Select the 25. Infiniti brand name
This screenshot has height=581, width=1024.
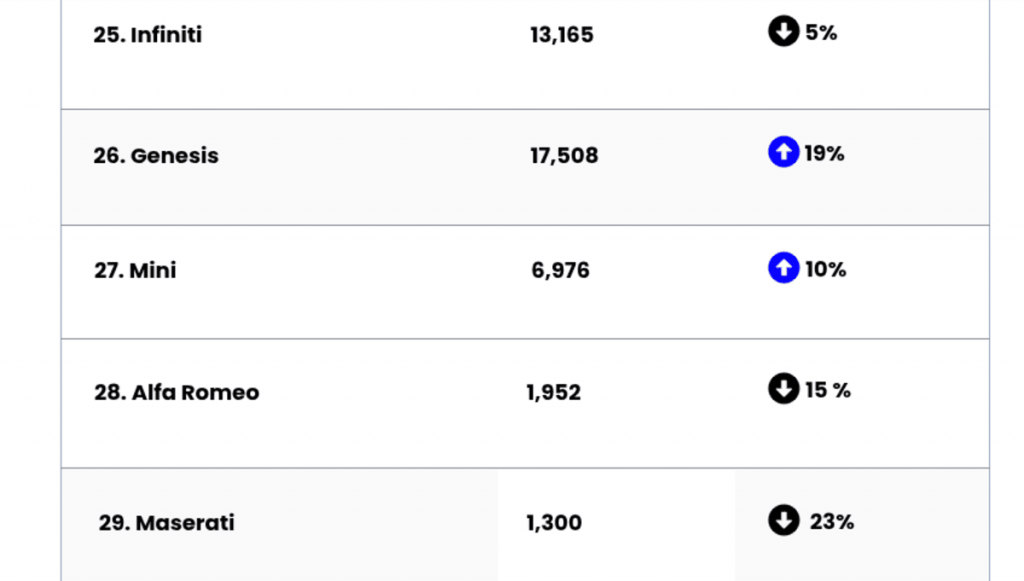(148, 35)
